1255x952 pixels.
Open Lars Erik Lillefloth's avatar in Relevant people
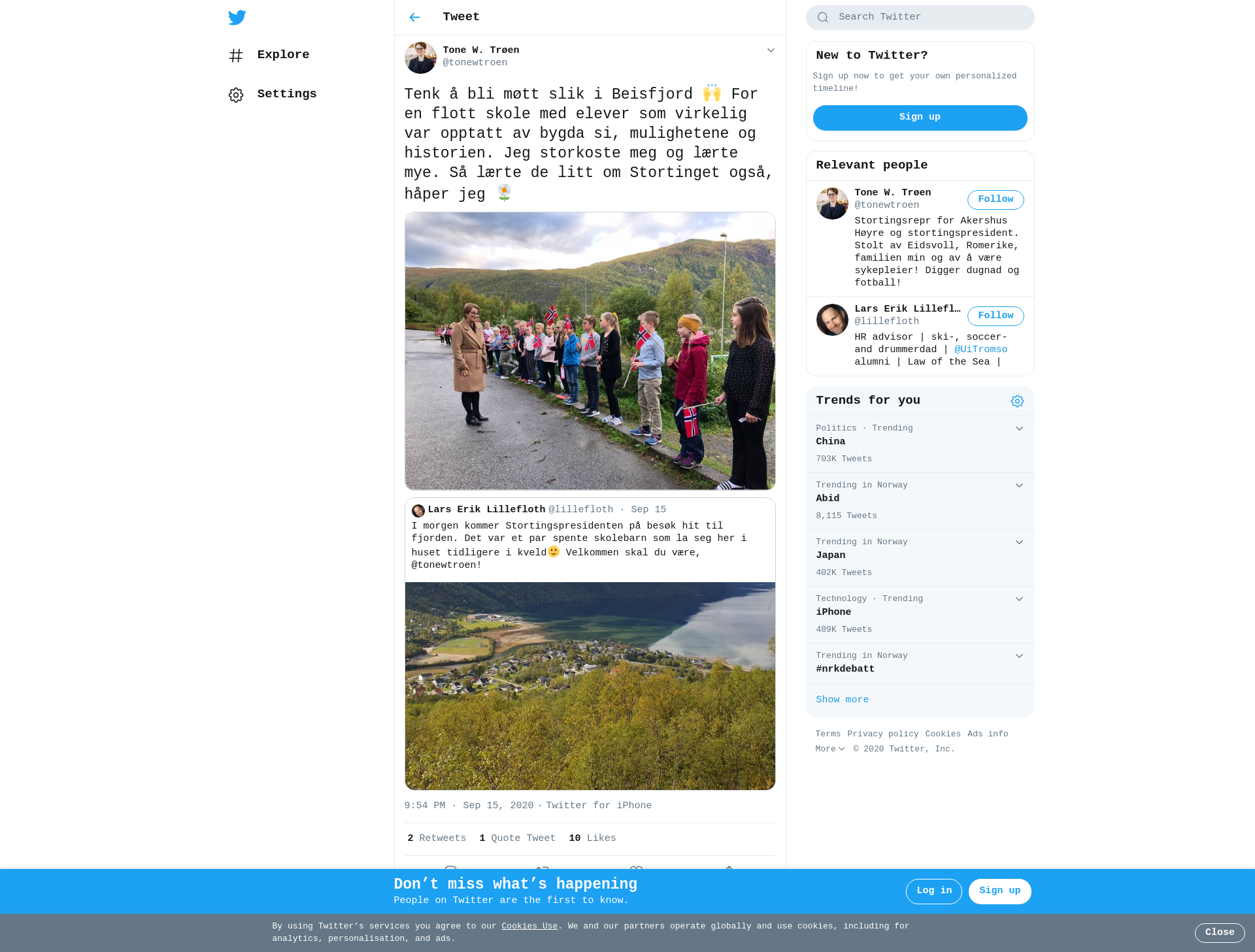pyautogui.click(x=832, y=320)
